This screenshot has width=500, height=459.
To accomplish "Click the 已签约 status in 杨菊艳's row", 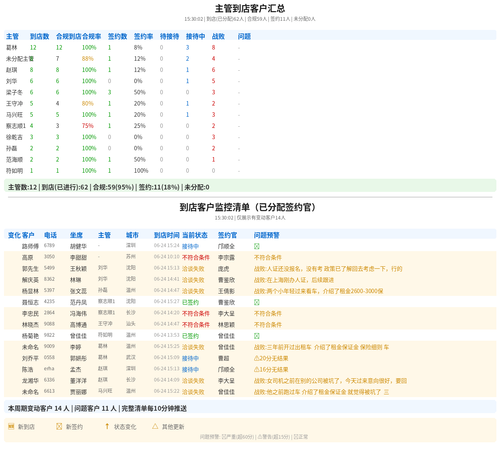I will [190, 336].
